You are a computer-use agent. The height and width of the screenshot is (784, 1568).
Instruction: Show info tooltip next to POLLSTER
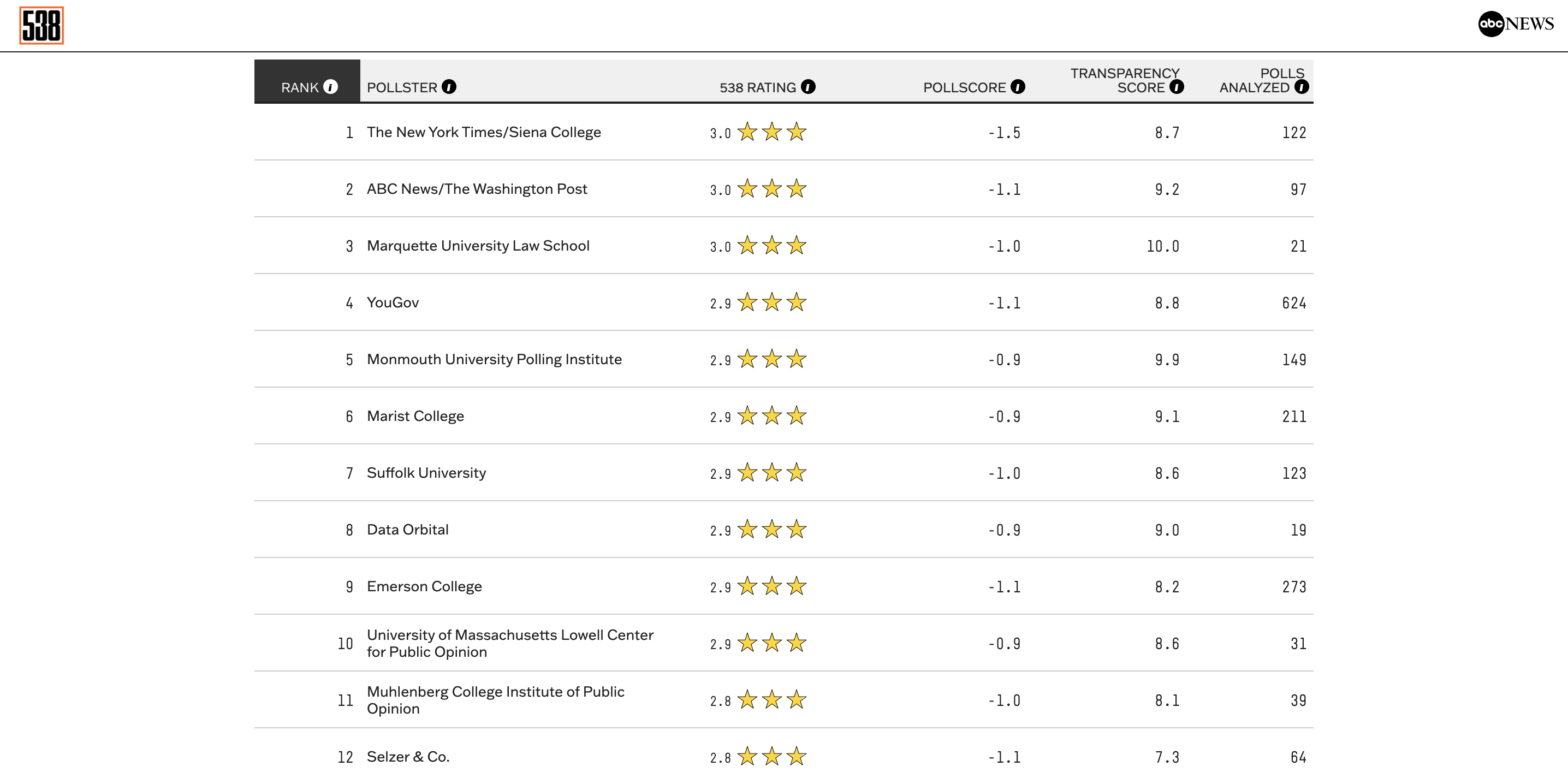pos(449,86)
